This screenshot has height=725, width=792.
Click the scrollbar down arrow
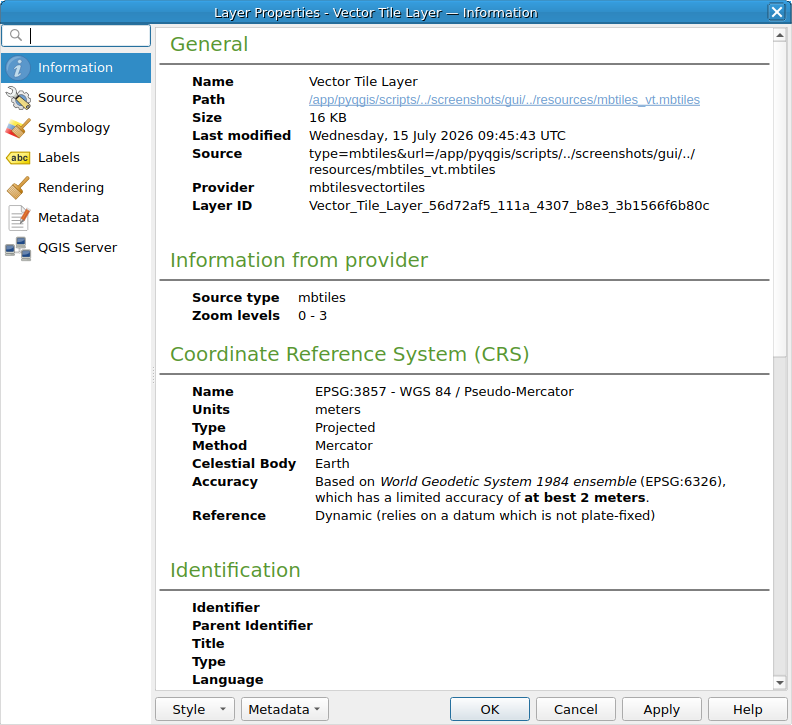click(779, 683)
